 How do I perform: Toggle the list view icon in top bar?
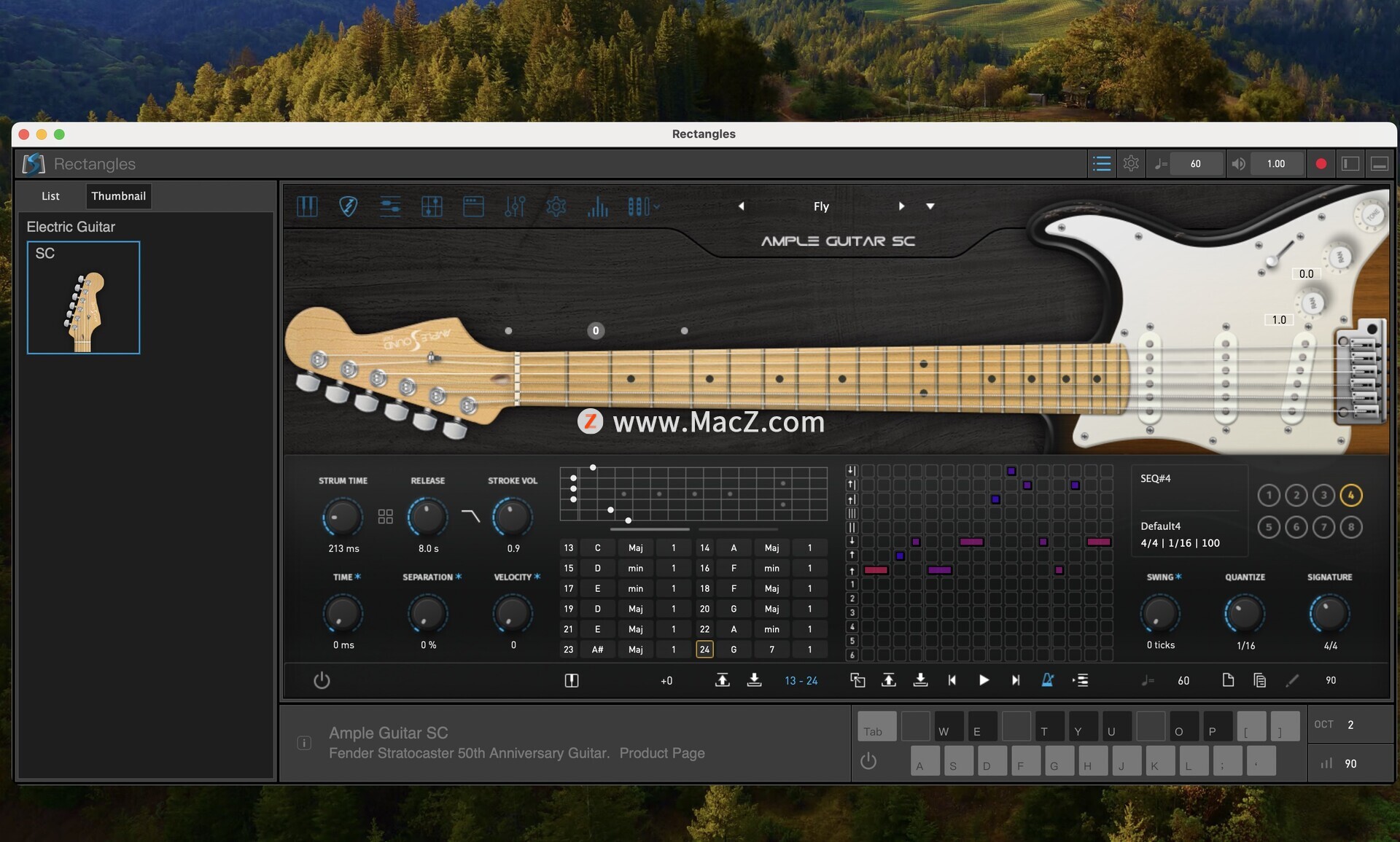point(1102,164)
